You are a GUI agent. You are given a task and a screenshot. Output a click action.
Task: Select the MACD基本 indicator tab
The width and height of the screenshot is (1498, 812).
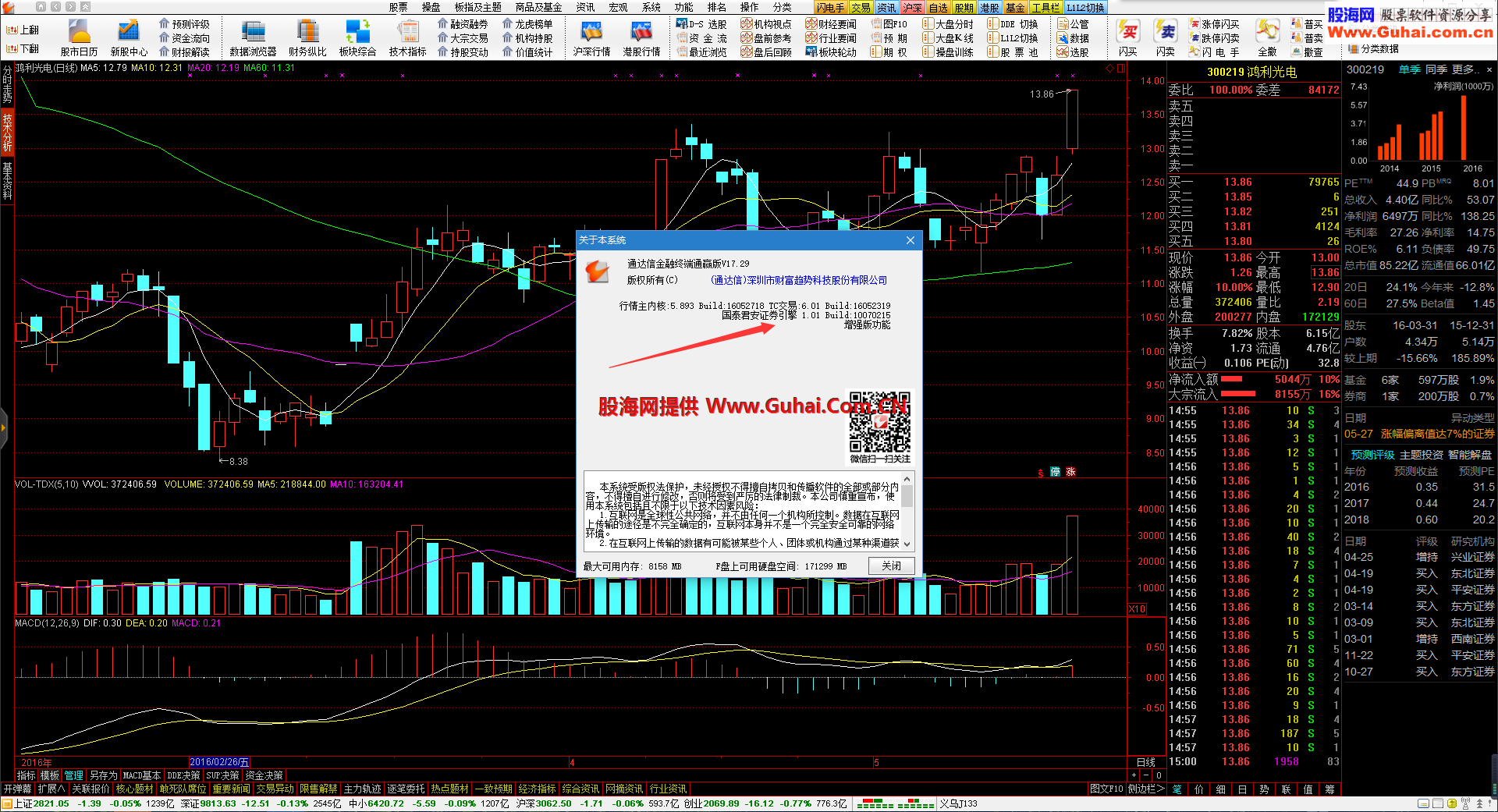[141, 775]
